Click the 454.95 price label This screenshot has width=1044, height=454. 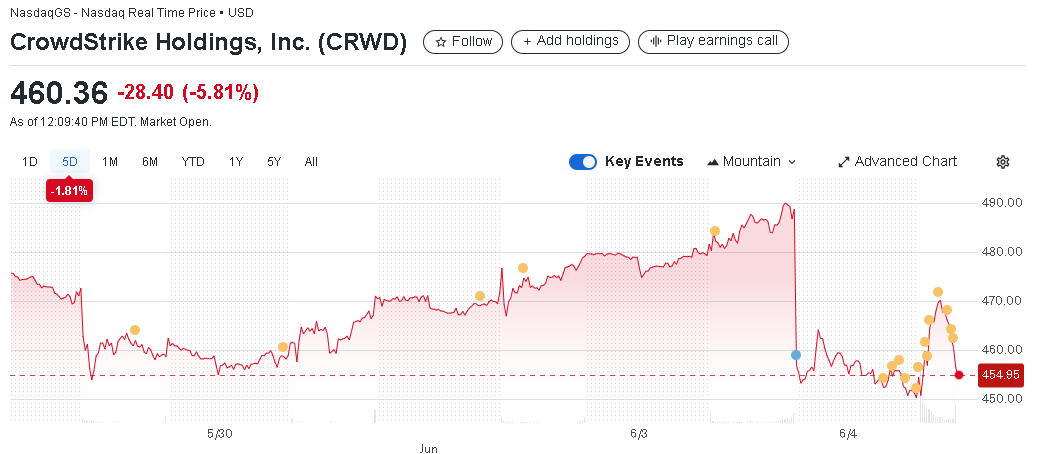(1000, 375)
